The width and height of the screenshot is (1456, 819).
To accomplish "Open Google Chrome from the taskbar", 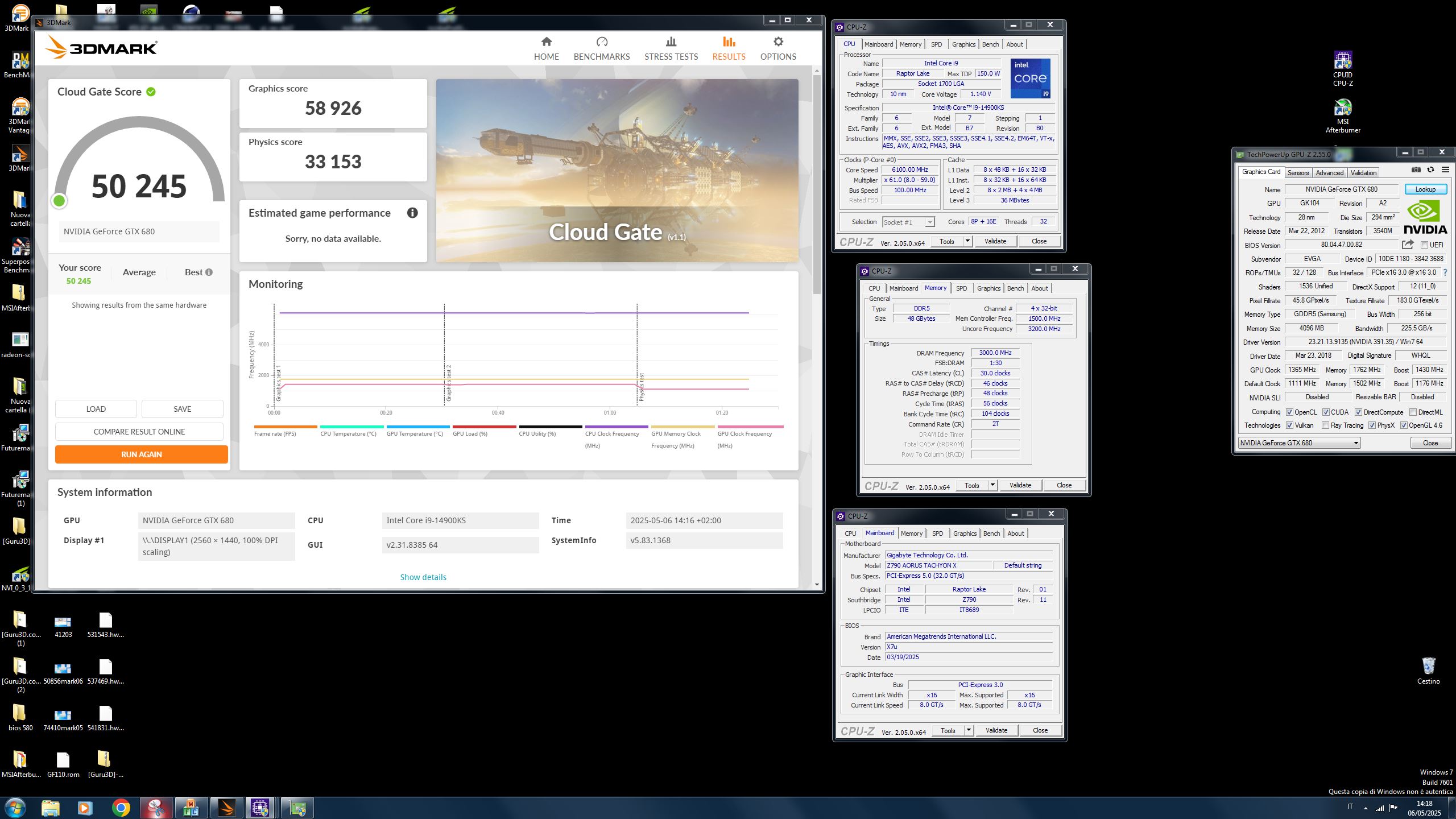I will pyautogui.click(x=121, y=808).
